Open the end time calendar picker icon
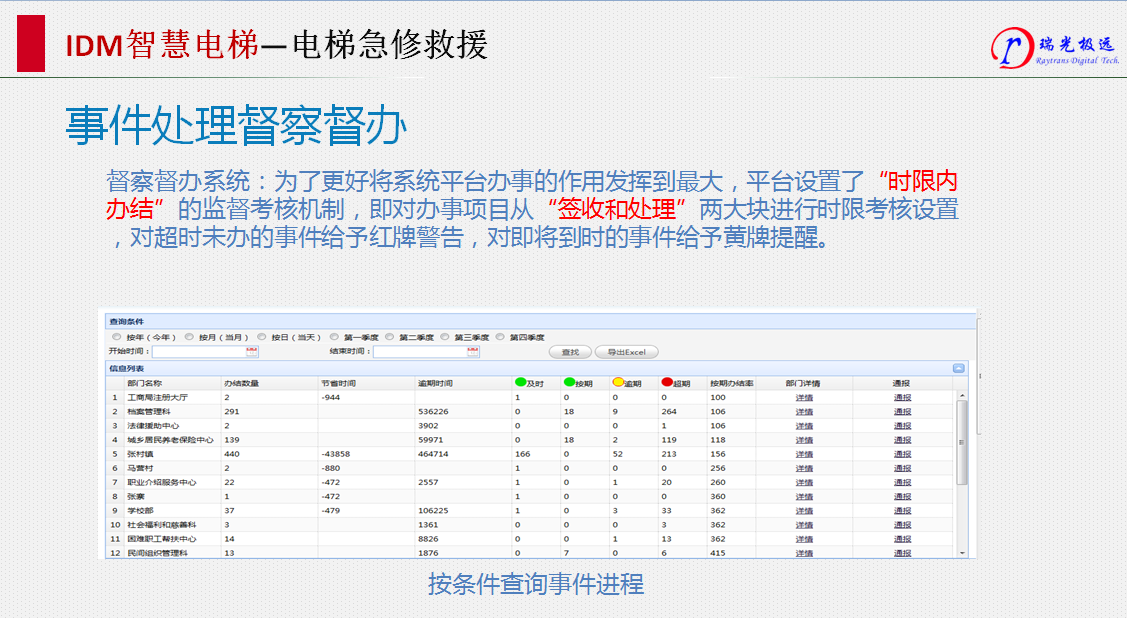1127x618 pixels. click(473, 352)
